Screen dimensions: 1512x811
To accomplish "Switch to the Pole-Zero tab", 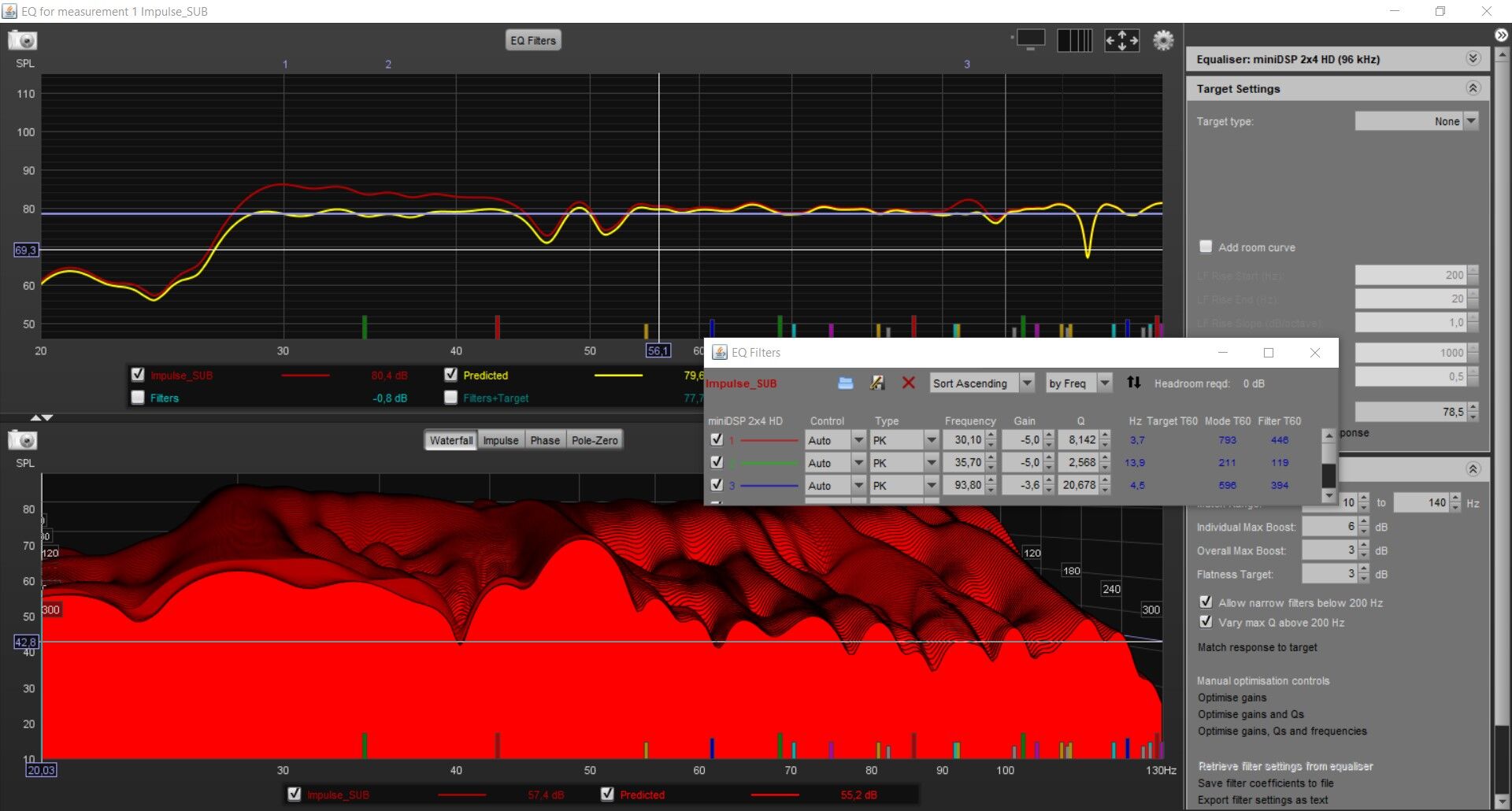I will [x=595, y=440].
